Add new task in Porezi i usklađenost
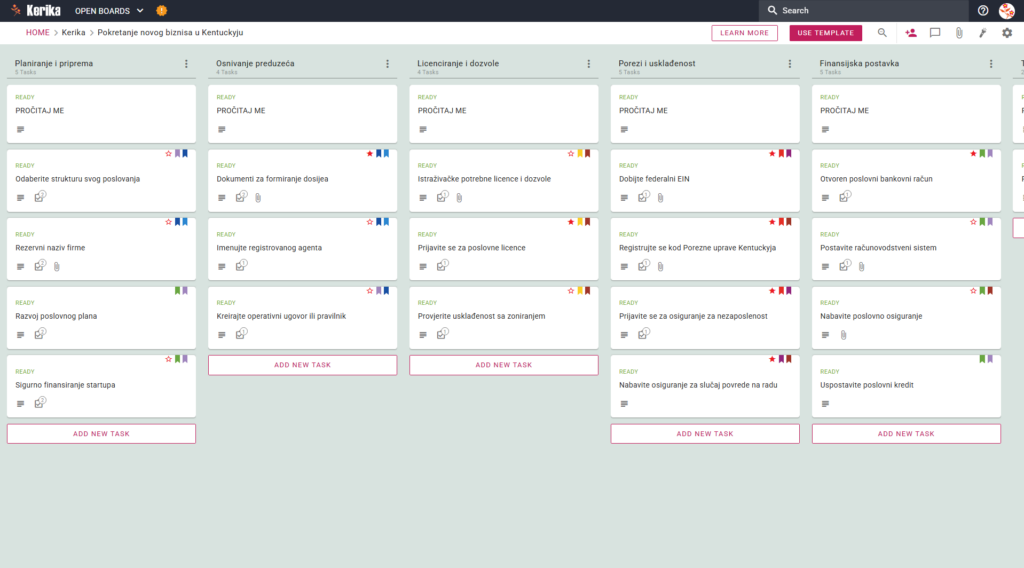Viewport: 1024px width, 568px height. 705,434
